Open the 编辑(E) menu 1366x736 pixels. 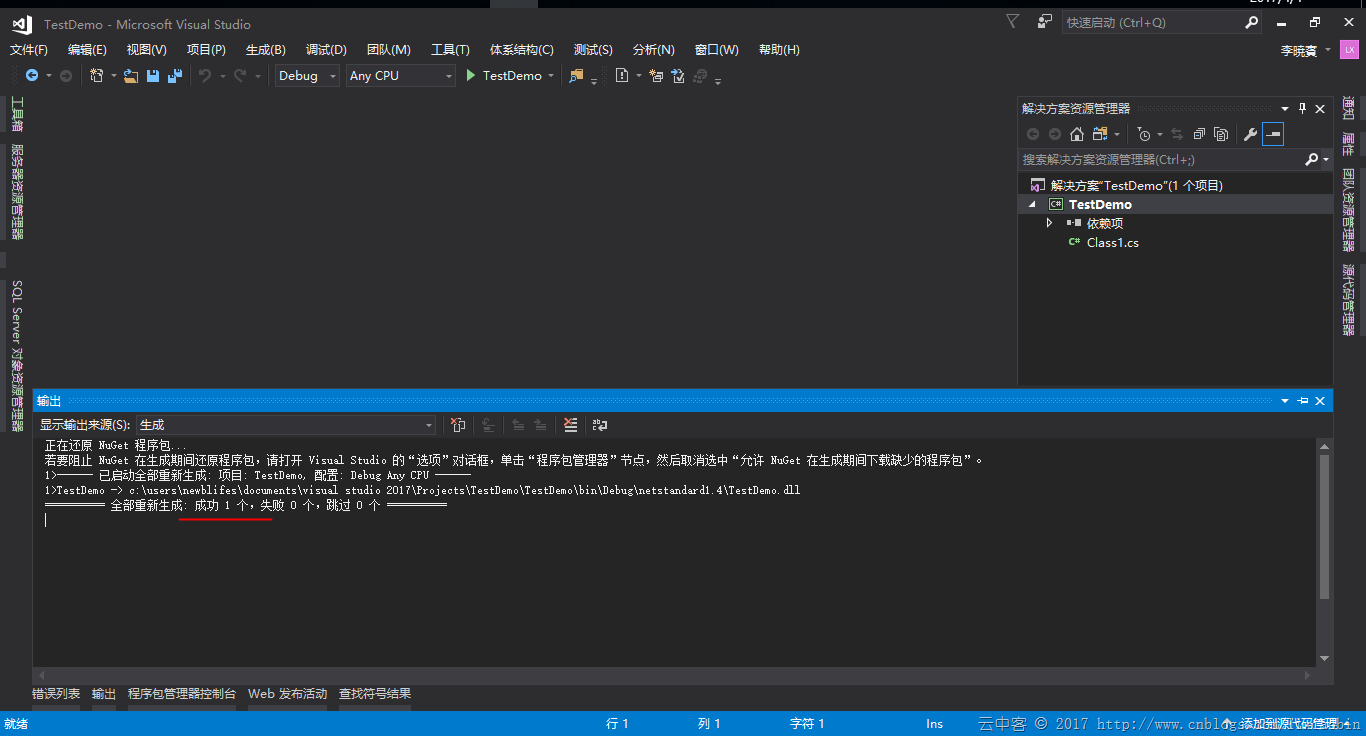tap(87, 50)
